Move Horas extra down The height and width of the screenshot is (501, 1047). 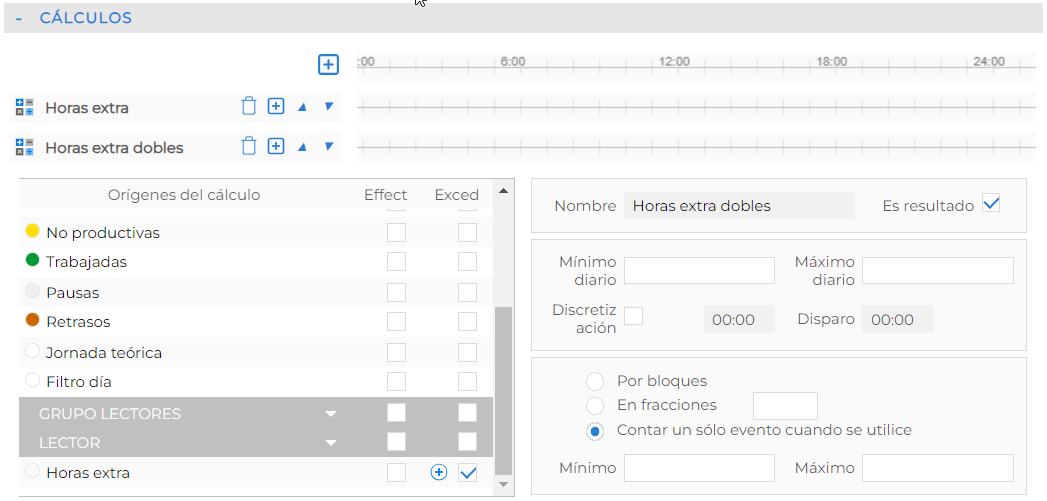pyautogui.click(x=329, y=106)
